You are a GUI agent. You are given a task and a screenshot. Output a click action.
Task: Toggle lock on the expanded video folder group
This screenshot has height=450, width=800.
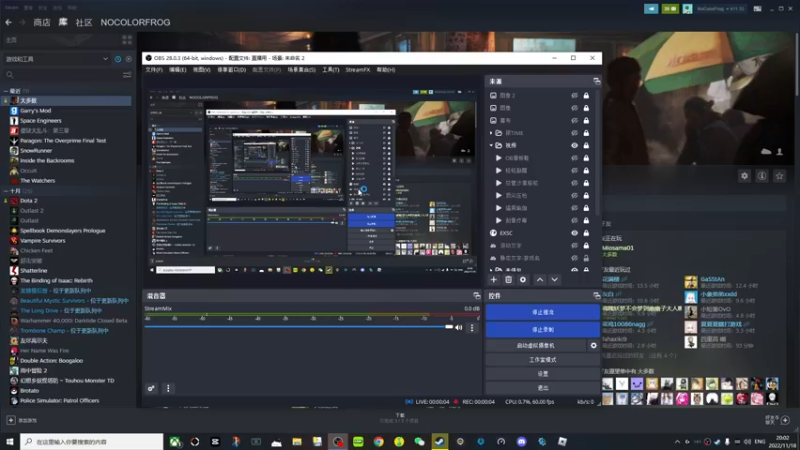pyautogui.click(x=586, y=145)
